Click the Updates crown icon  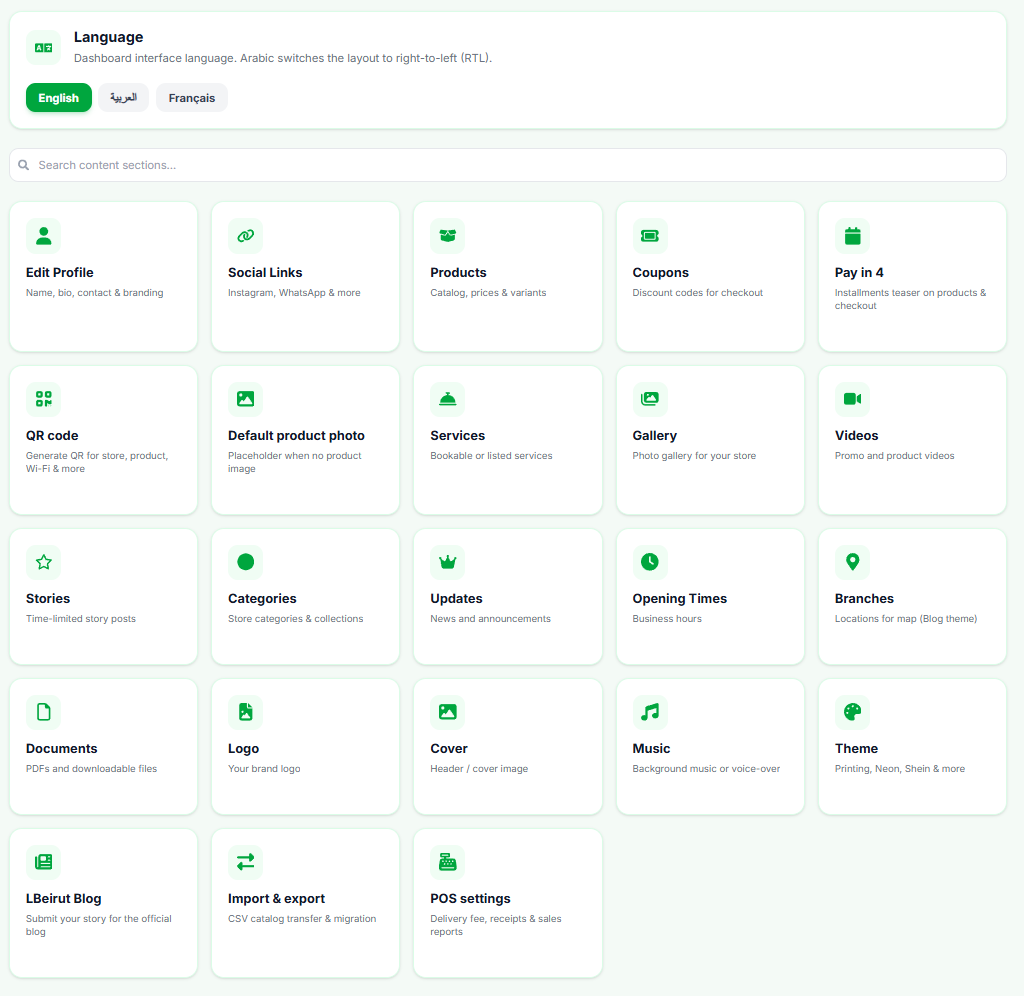[x=448, y=562]
